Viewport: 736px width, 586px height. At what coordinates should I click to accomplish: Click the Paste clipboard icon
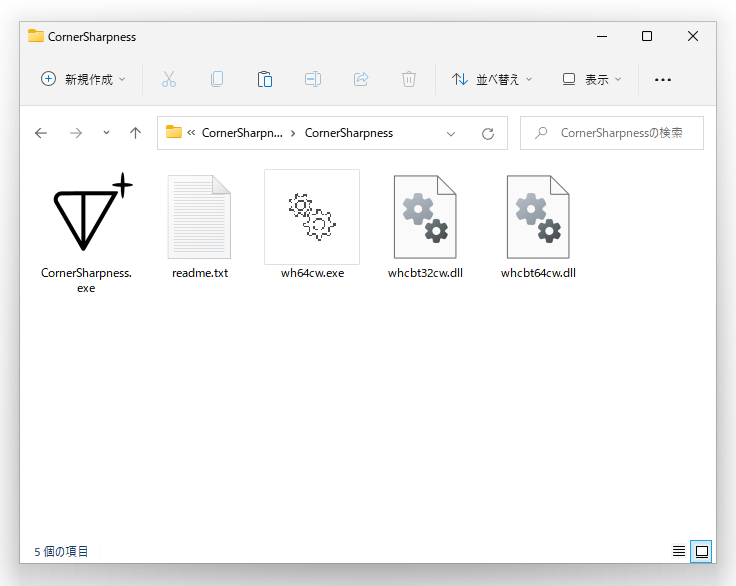[265, 79]
